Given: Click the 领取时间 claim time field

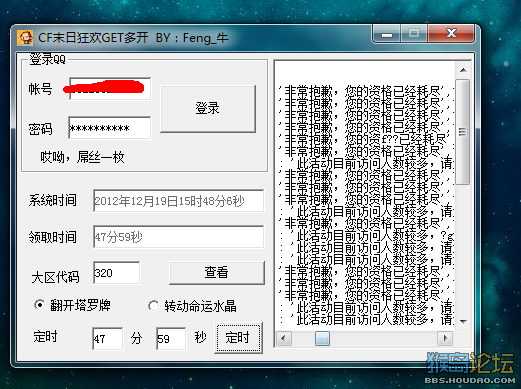Looking at the screenshot, I should click(x=178, y=237).
